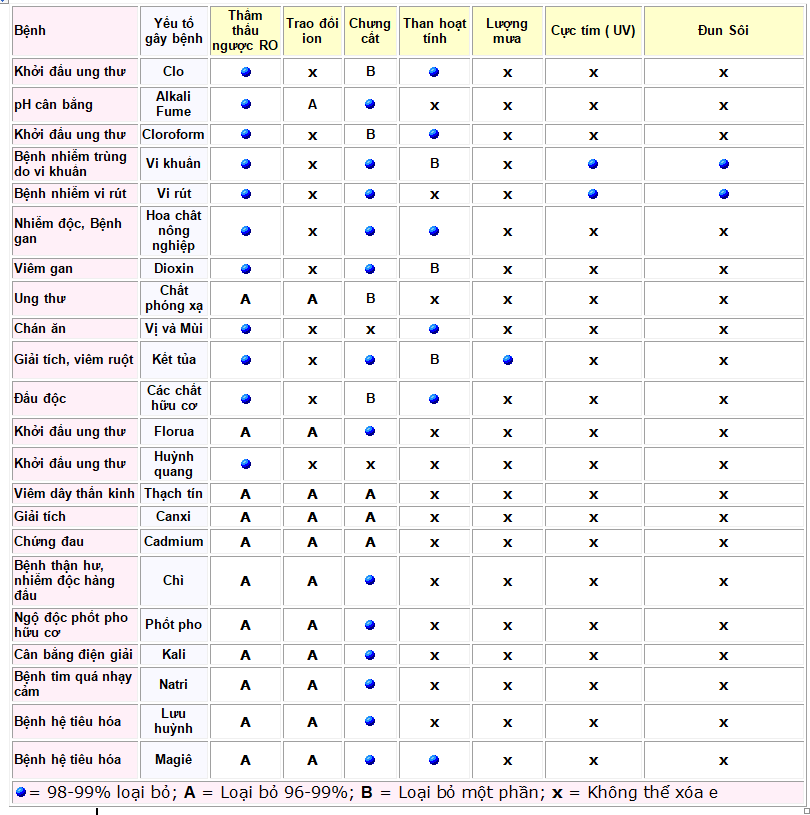Click the "Yếu tố gây bệnh" header cell
Image resolution: width=810 pixels, height=815 pixels.
coord(174,31)
